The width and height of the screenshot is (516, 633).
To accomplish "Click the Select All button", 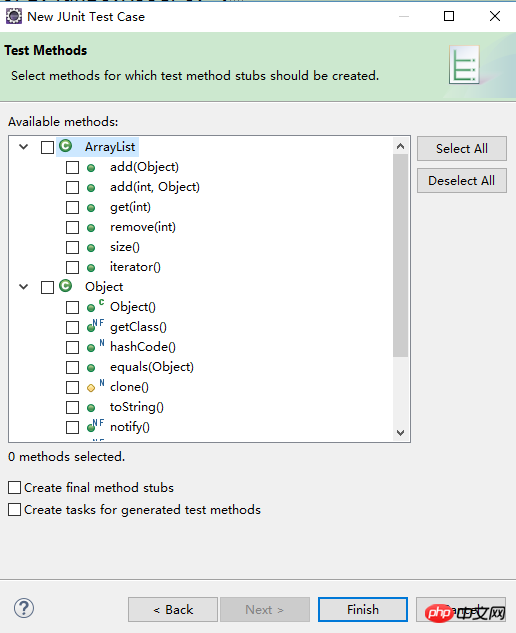I will (x=461, y=149).
